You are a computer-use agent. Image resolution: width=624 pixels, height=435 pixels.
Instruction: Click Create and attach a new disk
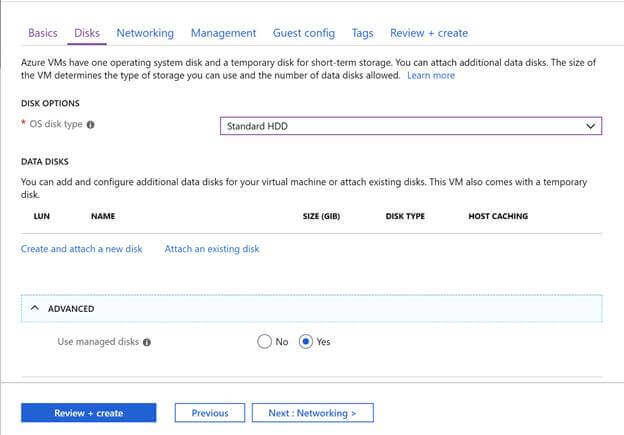pyautogui.click(x=82, y=249)
